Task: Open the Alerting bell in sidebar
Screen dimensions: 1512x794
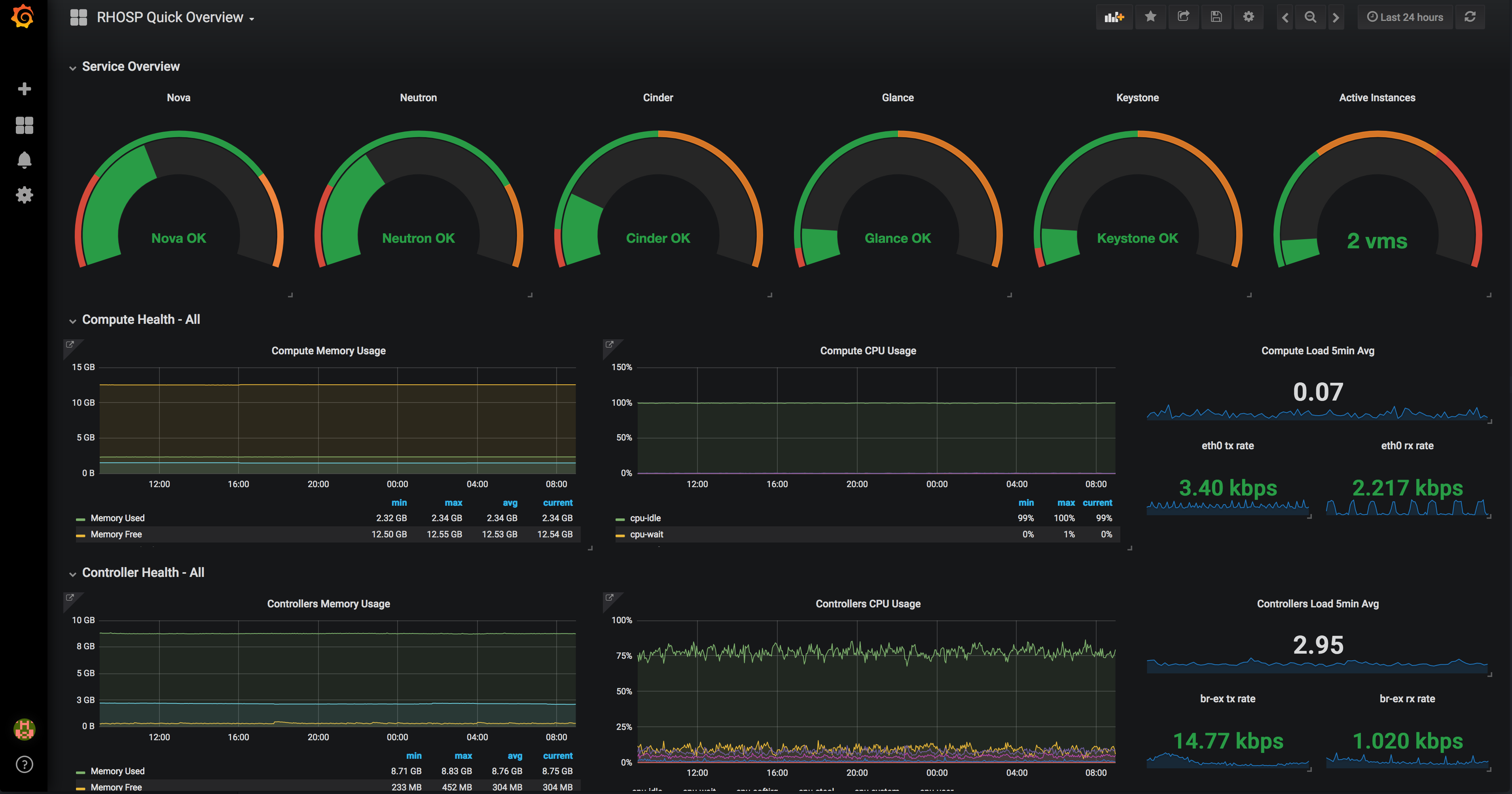Action: (24, 160)
